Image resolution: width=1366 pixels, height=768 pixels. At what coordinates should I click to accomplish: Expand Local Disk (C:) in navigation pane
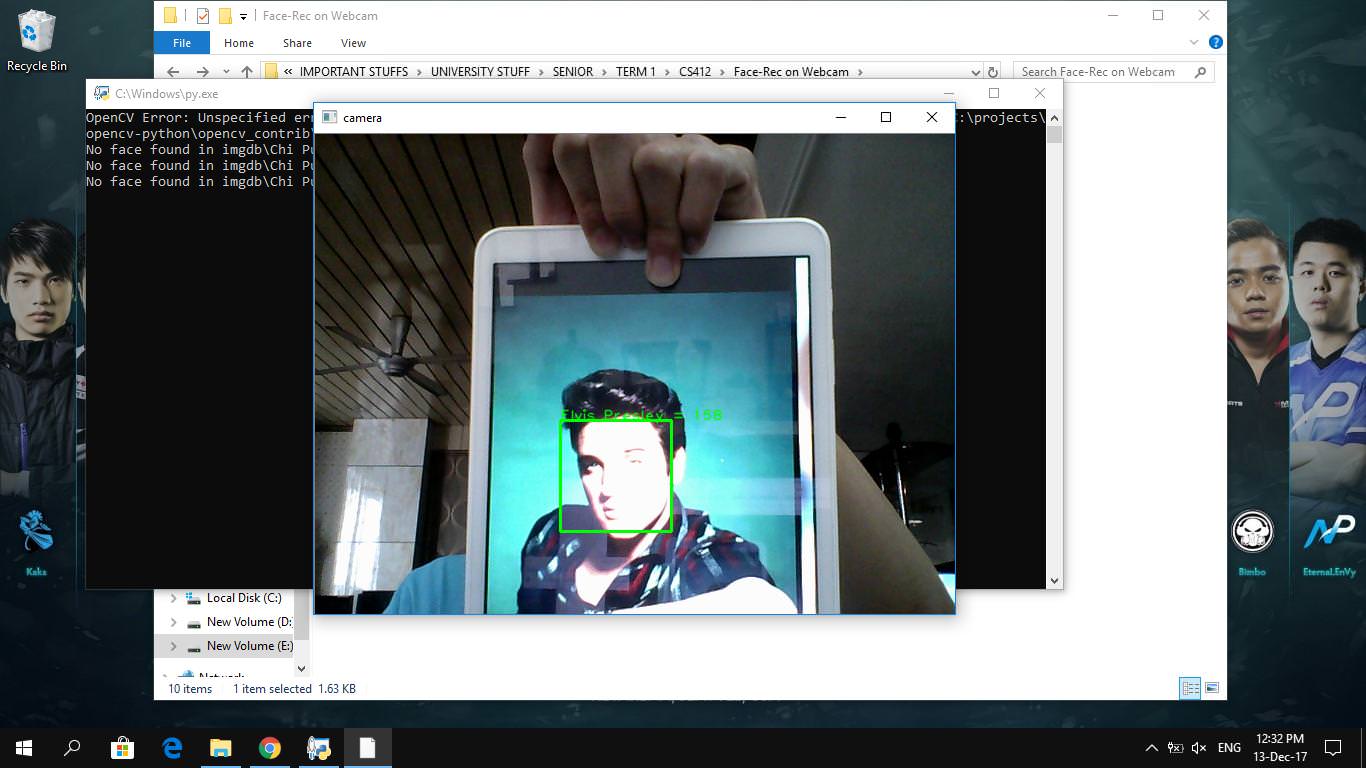pyautogui.click(x=173, y=598)
